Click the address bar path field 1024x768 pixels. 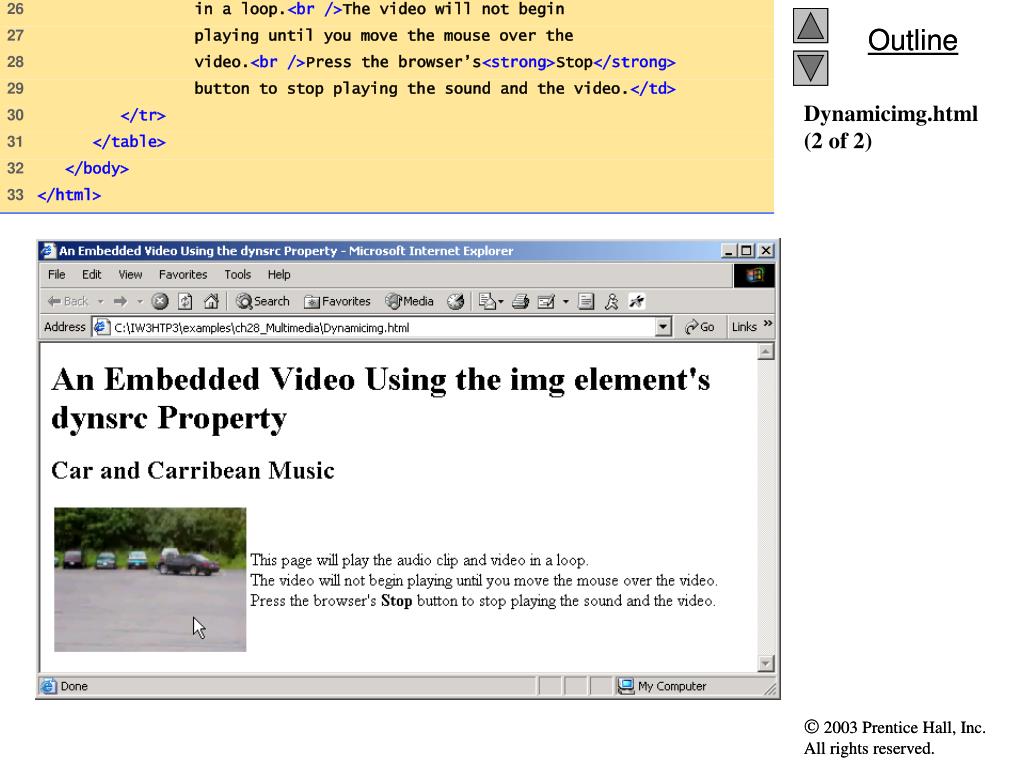point(382,328)
